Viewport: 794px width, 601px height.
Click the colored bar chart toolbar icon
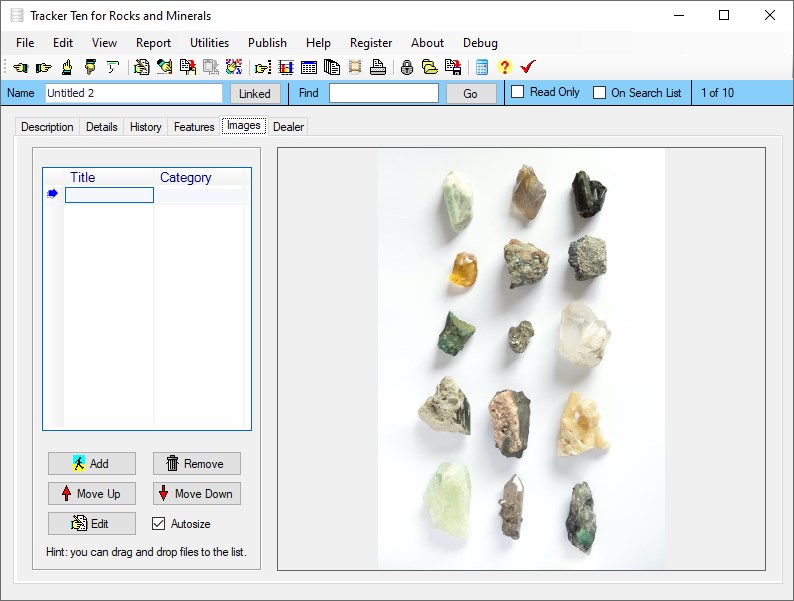pos(286,67)
